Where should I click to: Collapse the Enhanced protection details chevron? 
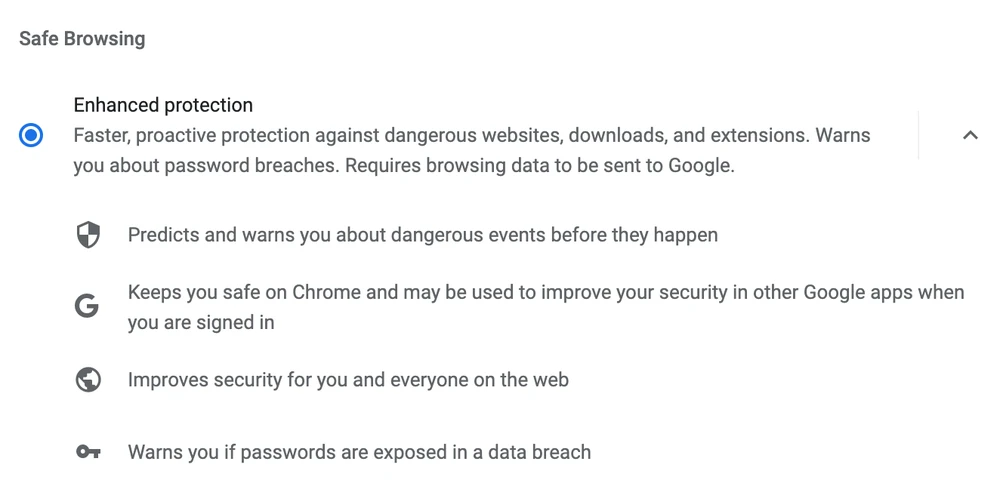[969, 135]
